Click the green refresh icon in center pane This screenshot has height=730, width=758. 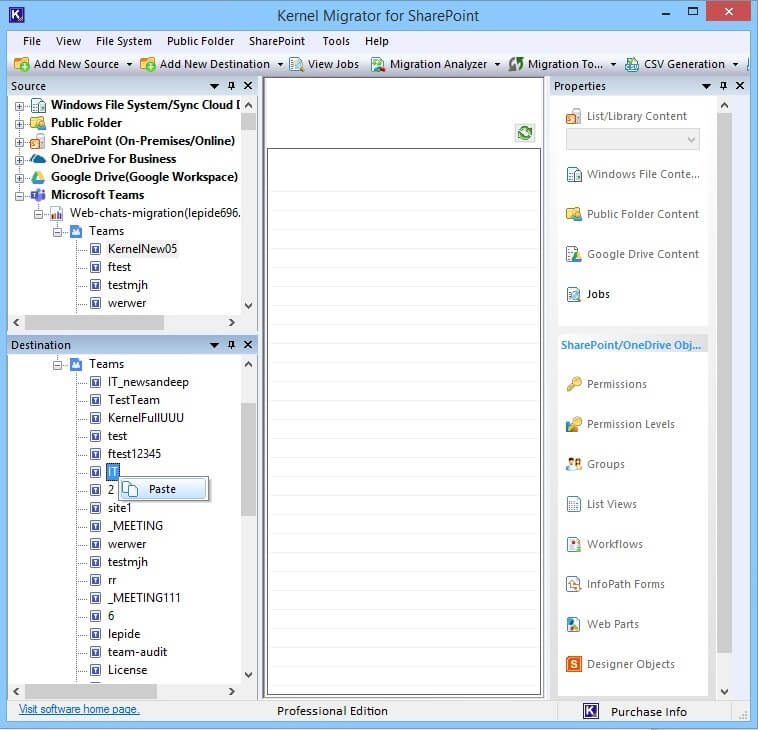pos(525,132)
